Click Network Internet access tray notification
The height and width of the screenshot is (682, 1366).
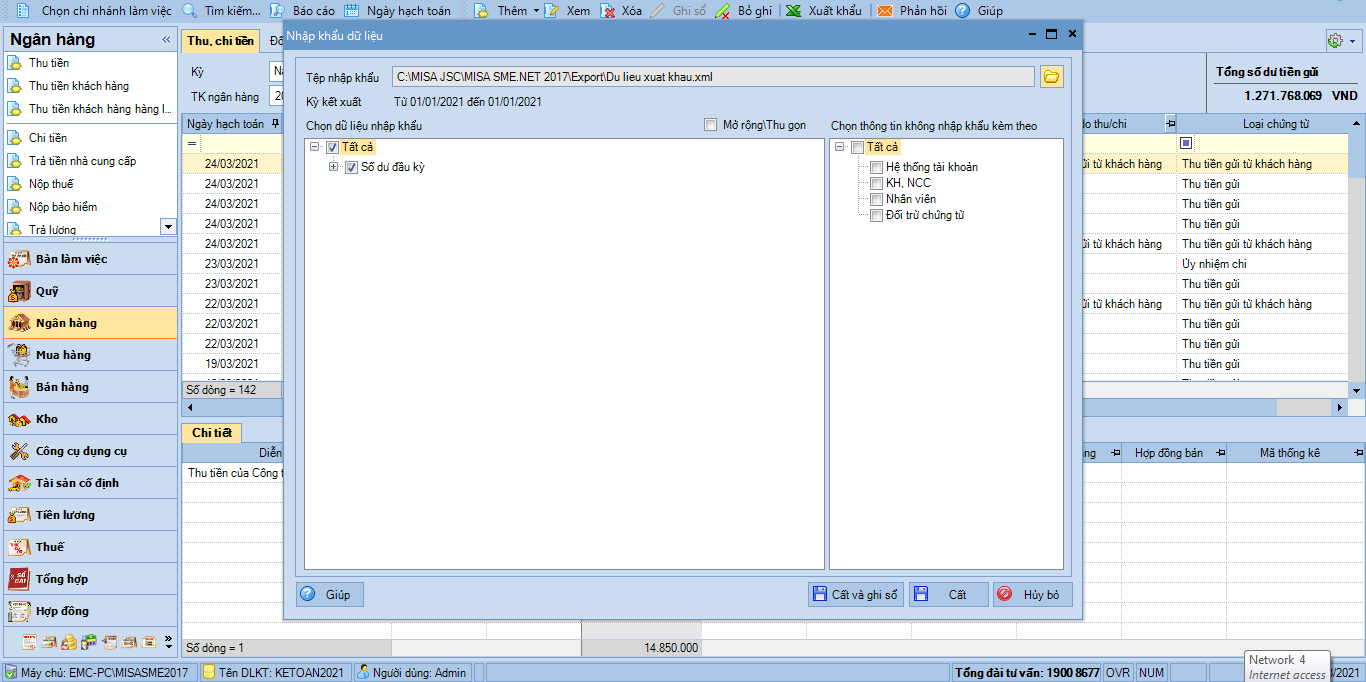(x=1288, y=667)
